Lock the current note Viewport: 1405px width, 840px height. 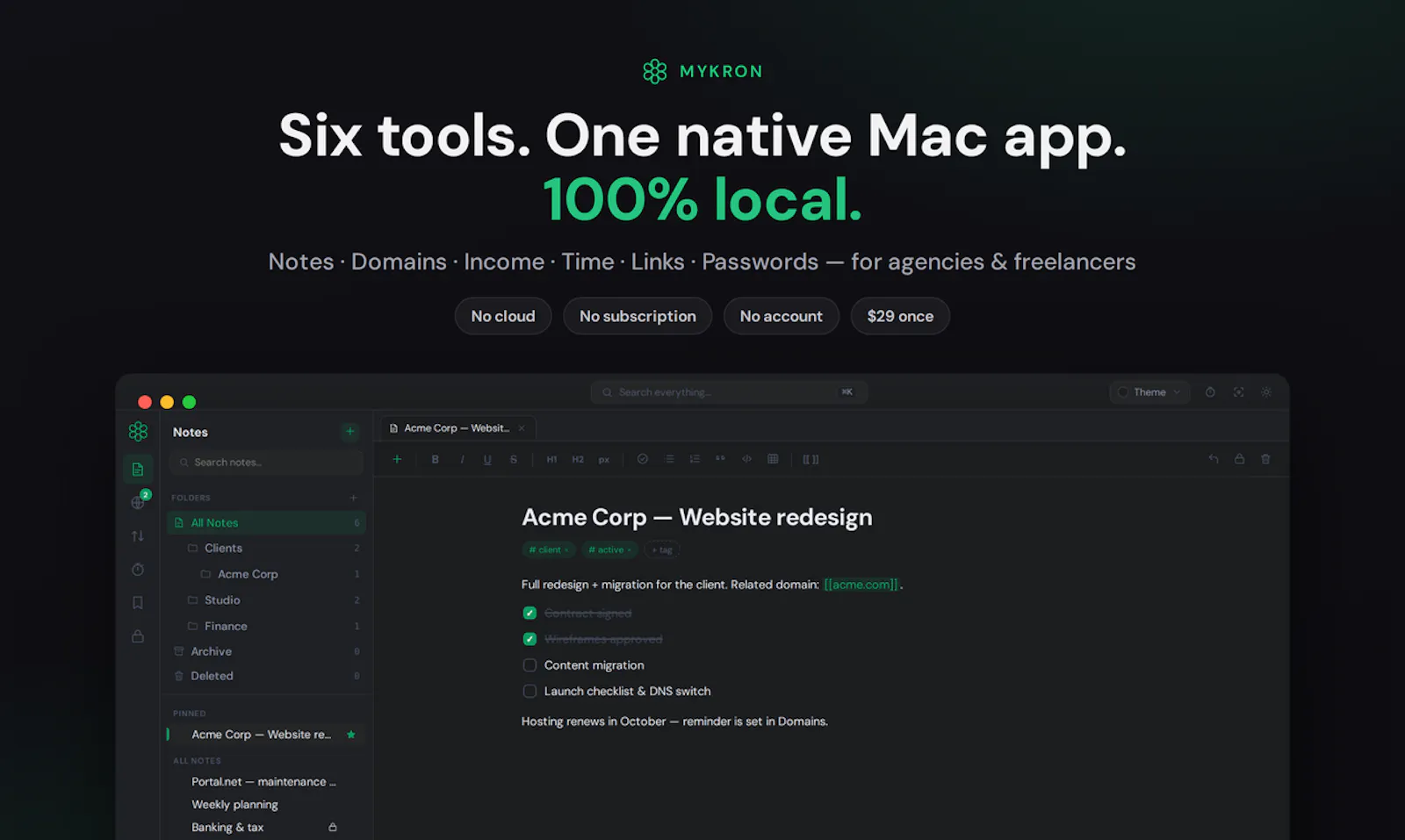[x=1239, y=458]
